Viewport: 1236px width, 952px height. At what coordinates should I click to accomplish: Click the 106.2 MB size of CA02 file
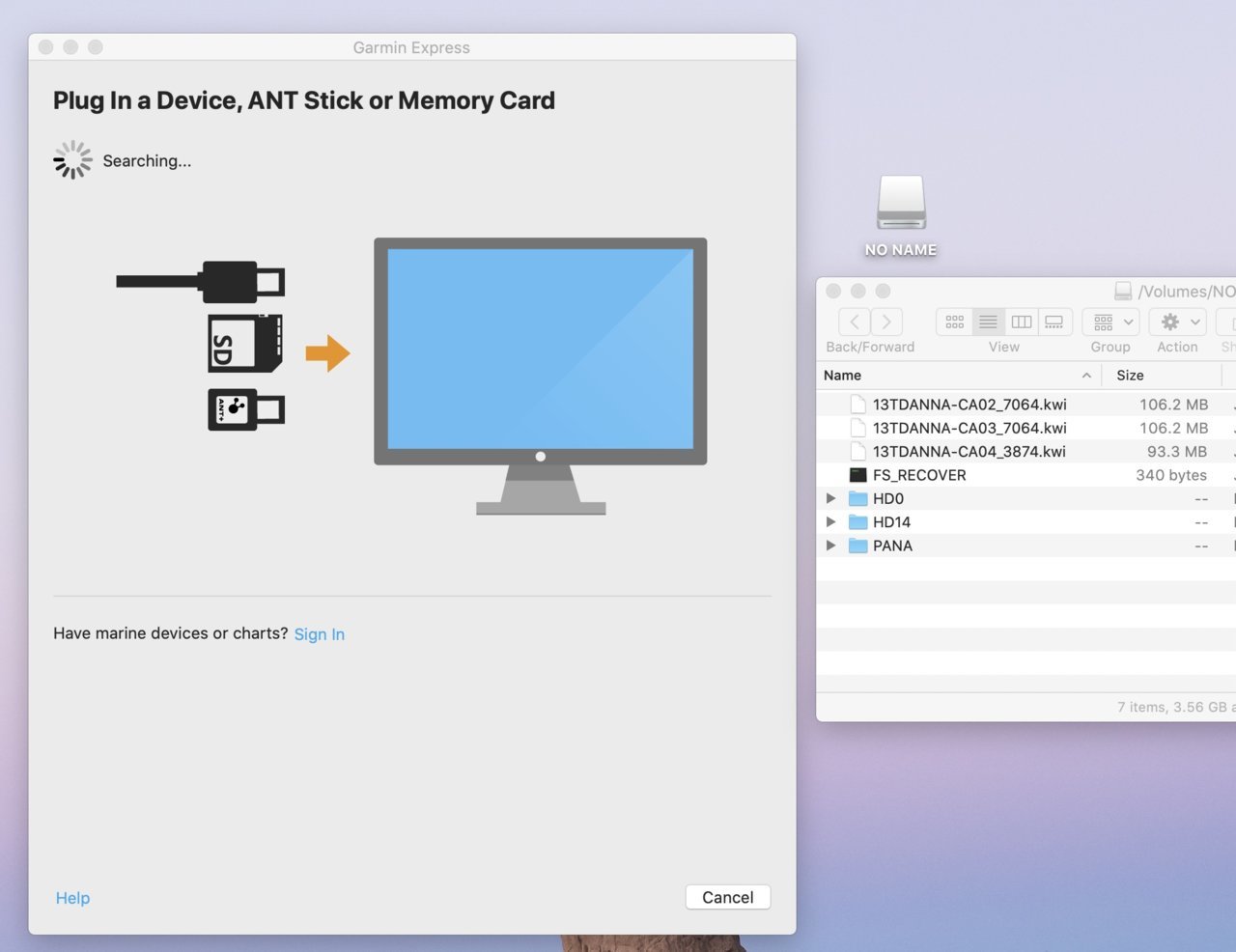1173,405
